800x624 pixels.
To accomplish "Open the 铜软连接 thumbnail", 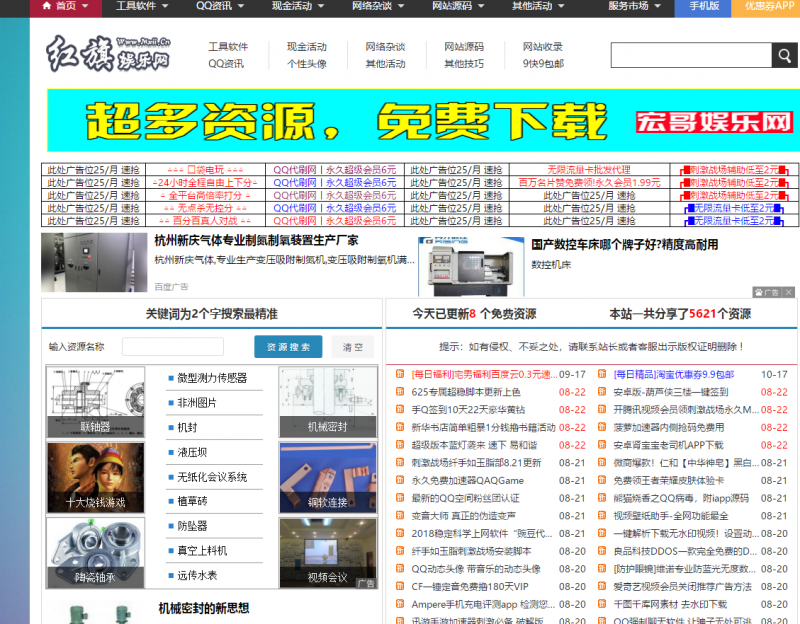I will click(328, 478).
